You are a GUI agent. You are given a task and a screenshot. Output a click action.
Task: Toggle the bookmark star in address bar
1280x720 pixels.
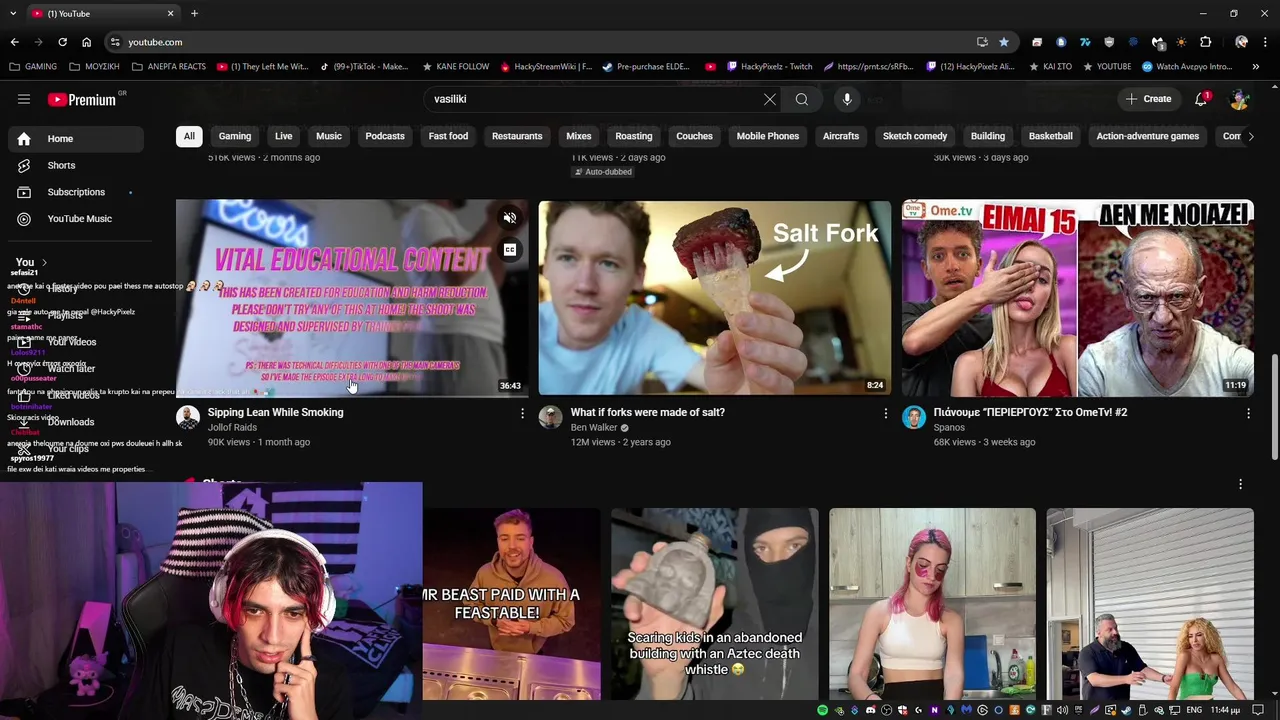click(x=1003, y=42)
